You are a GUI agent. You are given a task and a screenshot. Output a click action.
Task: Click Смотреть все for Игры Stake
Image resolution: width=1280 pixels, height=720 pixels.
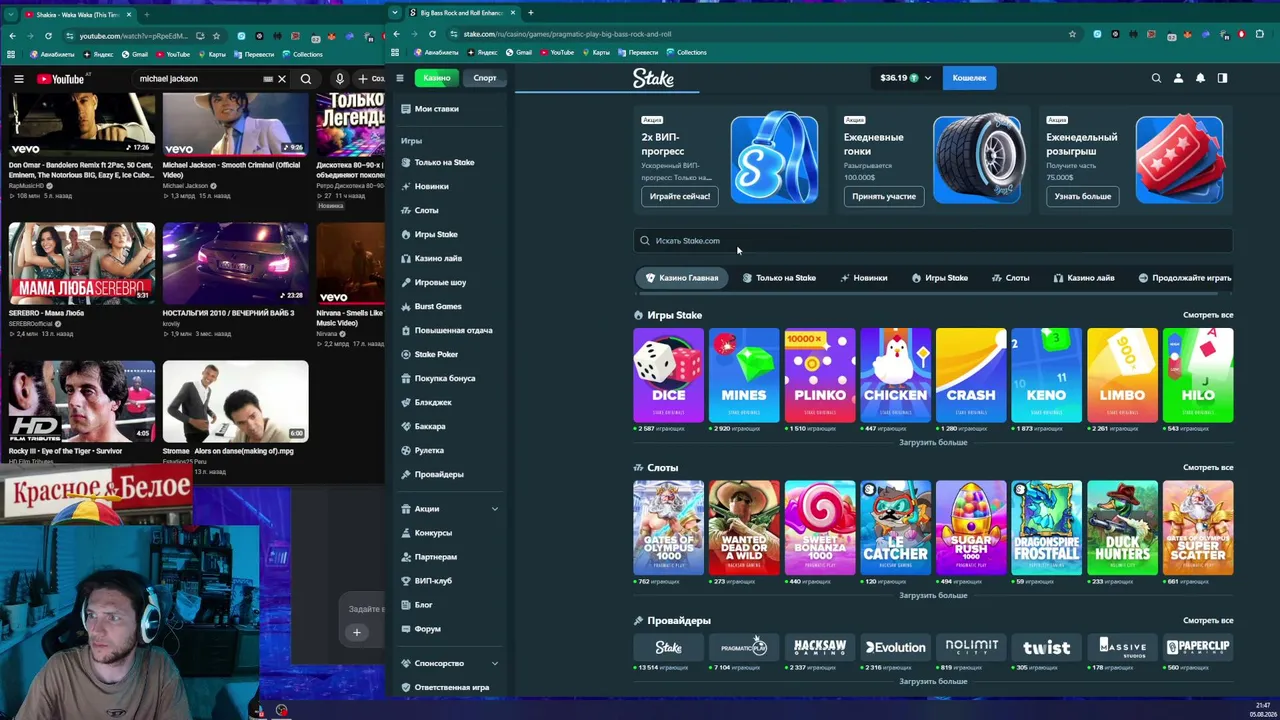(1208, 315)
